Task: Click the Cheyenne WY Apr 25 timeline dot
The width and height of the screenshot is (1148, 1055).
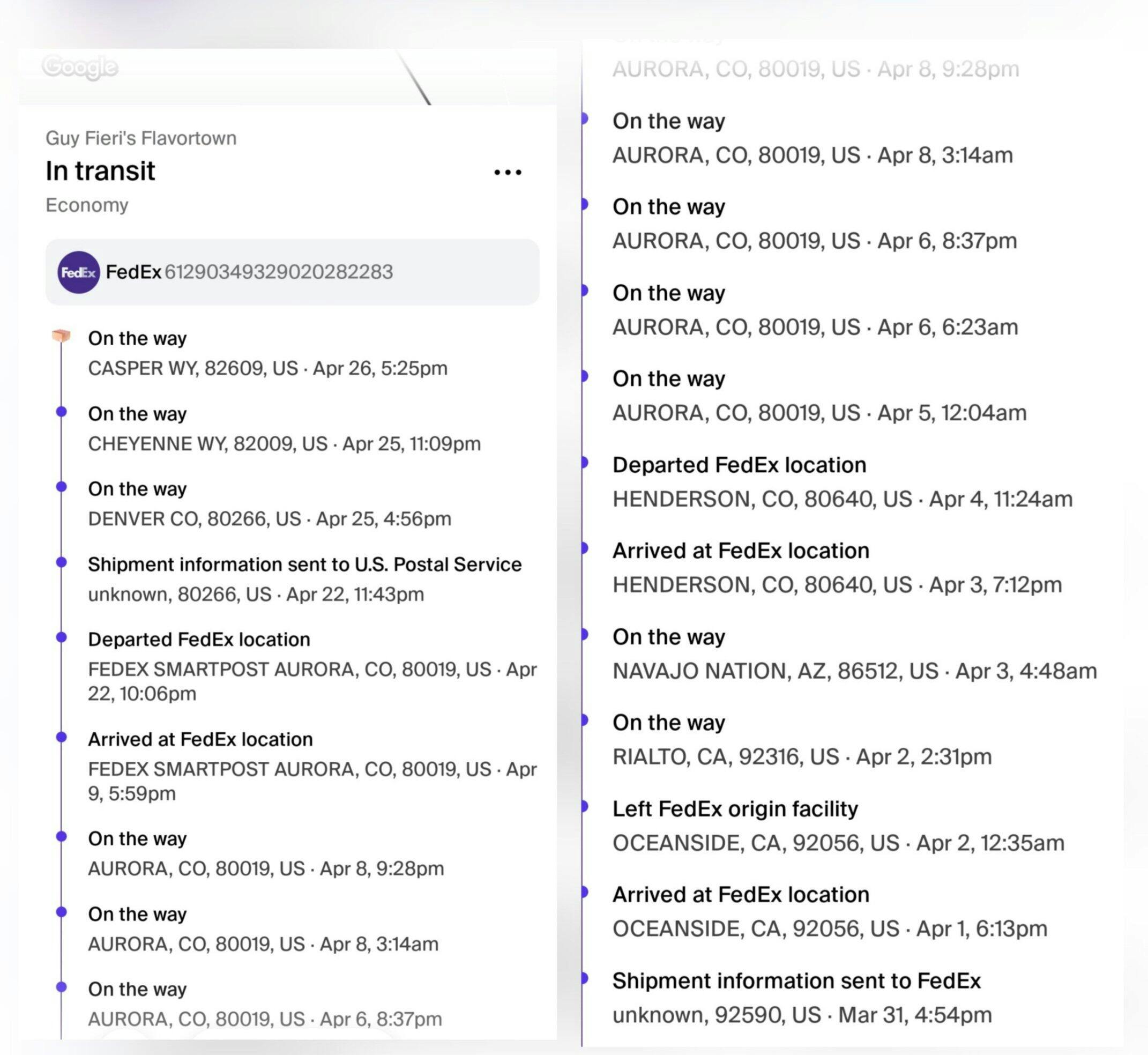Action: (61, 412)
